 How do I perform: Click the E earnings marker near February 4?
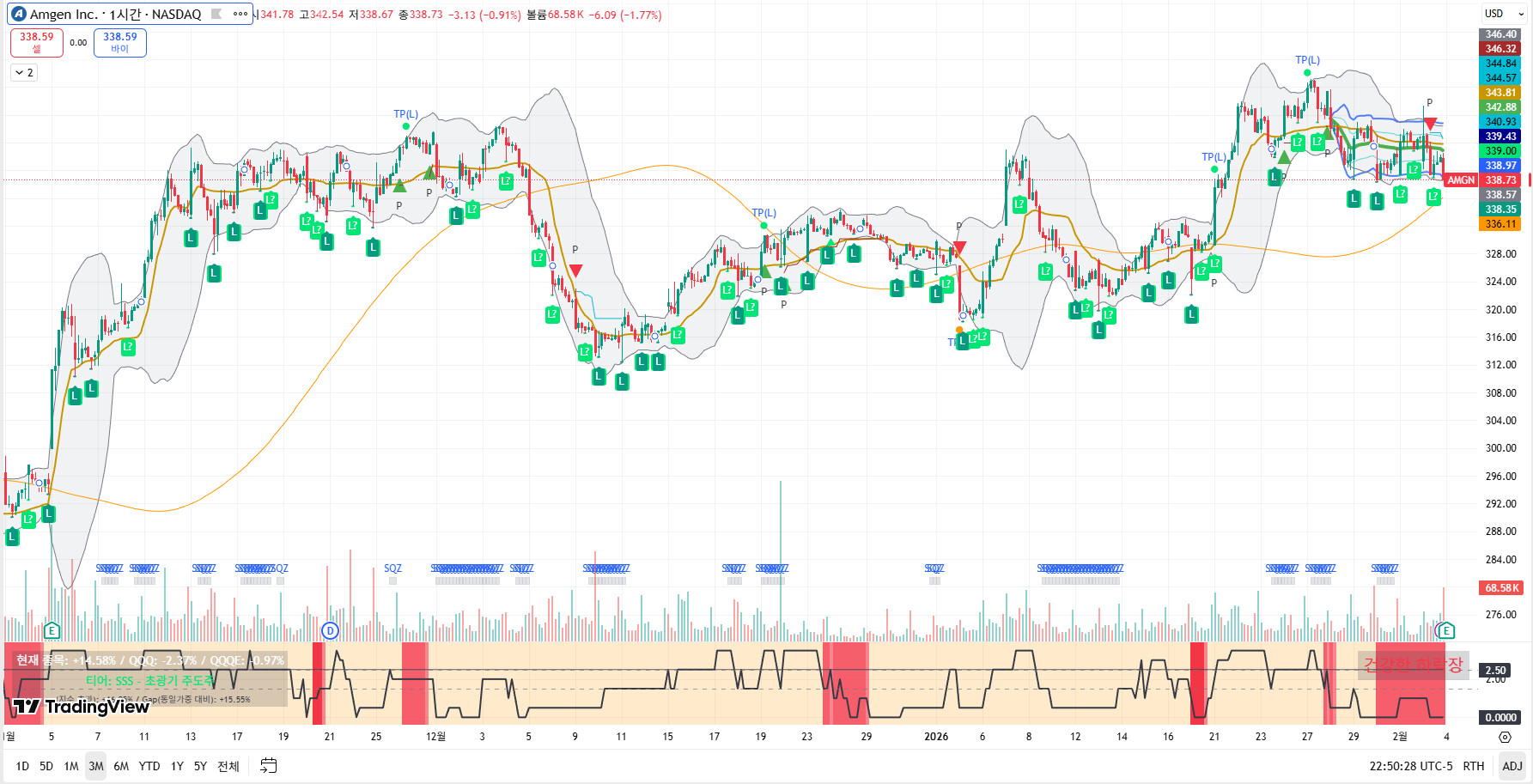pyautogui.click(x=1445, y=631)
